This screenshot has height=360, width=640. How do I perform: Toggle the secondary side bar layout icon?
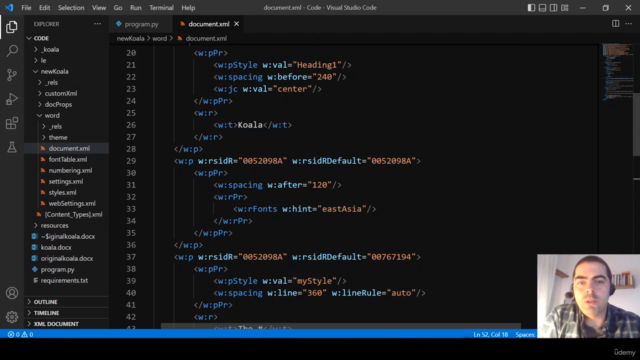pos(553,8)
